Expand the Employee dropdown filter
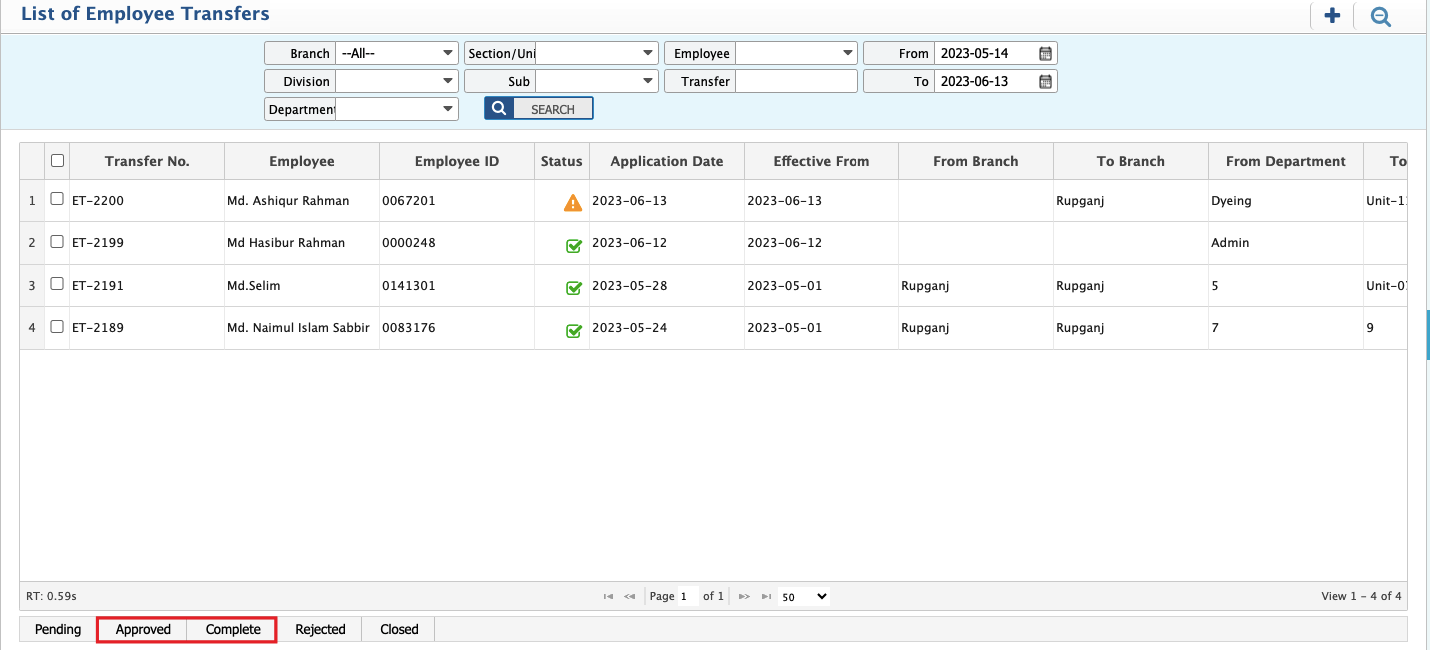The width and height of the screenshot is (1430, 650). 848,53
